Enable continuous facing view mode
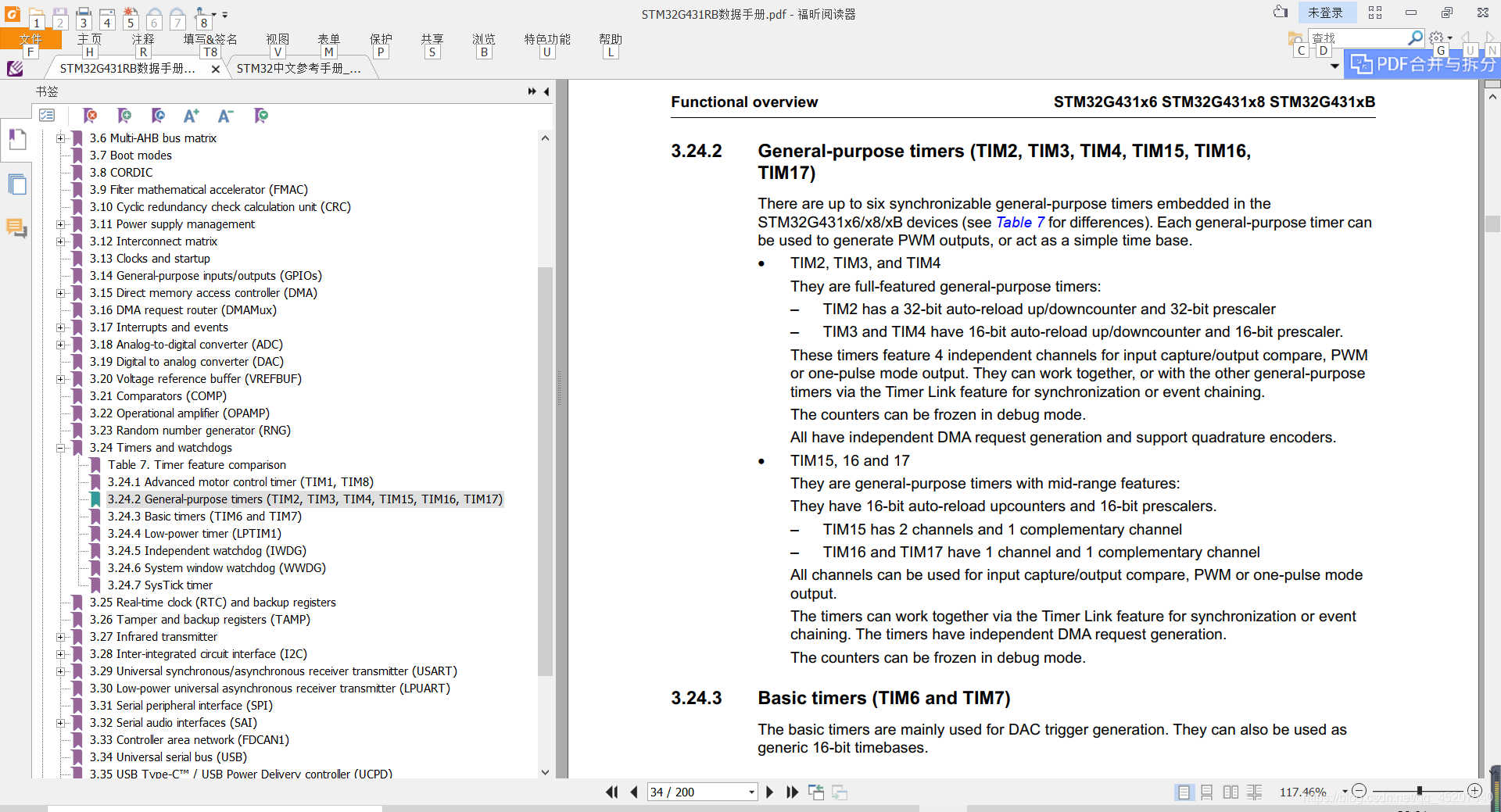1501x812 pixels. click(x=1255, y=792)
